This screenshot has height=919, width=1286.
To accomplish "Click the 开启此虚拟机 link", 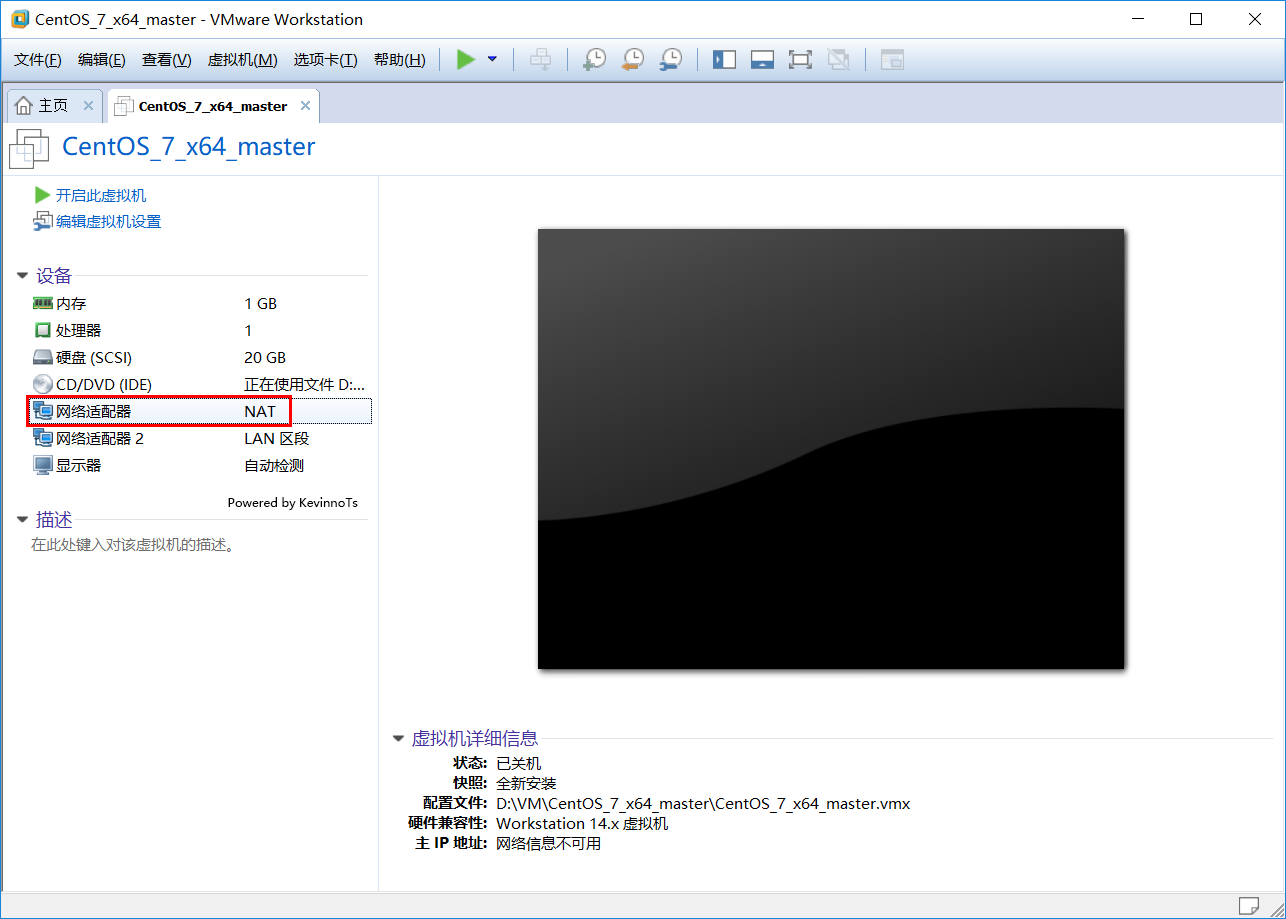I will click(x=101, y=195).
